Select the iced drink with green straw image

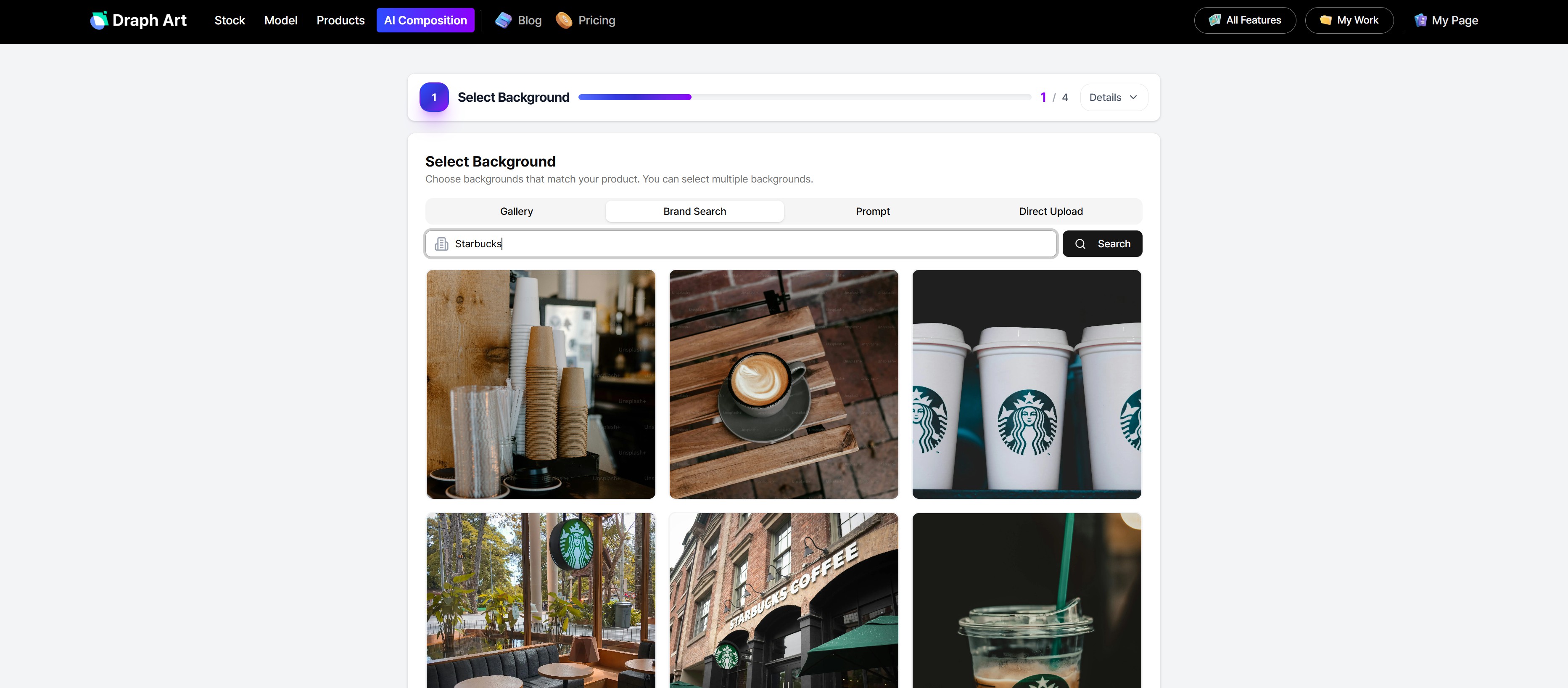[1026, 601]
